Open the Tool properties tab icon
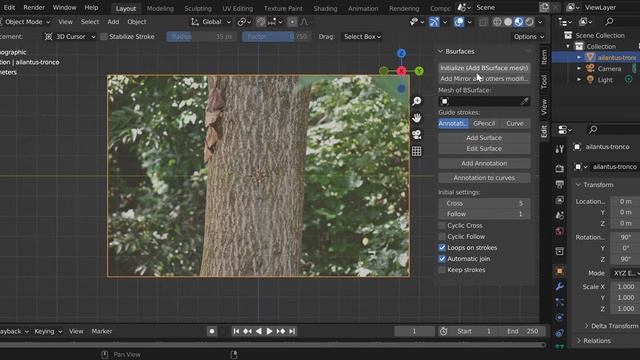Image resolution: width=640 pixels, height=360 pixels. pyautogui.click(x=560, y=149)
